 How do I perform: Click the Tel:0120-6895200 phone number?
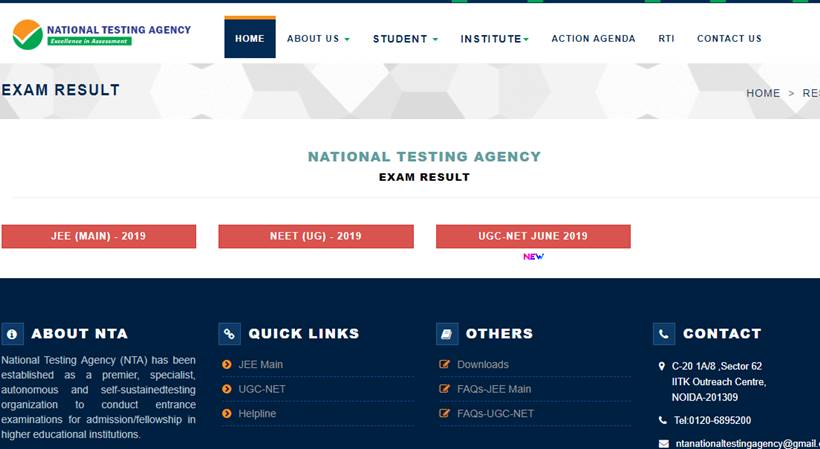click(712, 420)
